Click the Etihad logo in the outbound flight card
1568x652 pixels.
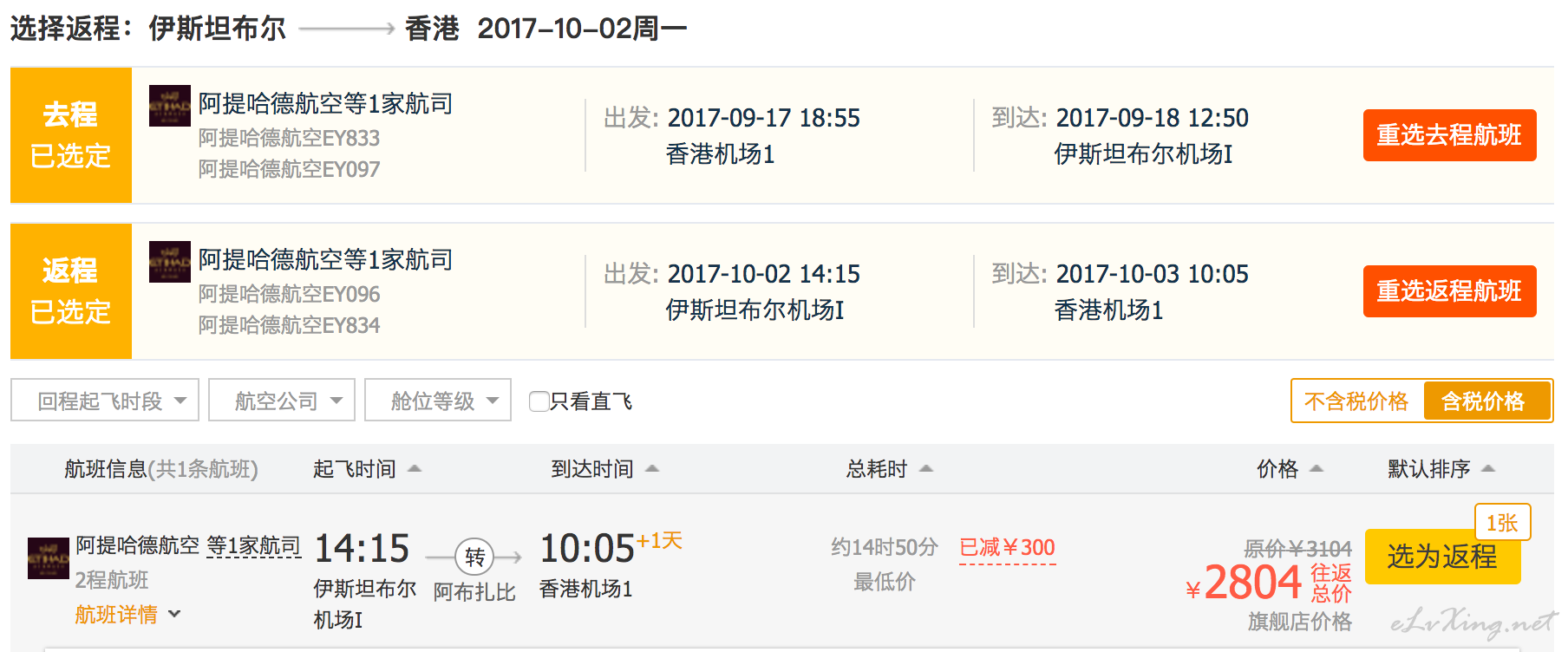coord(170,106)
